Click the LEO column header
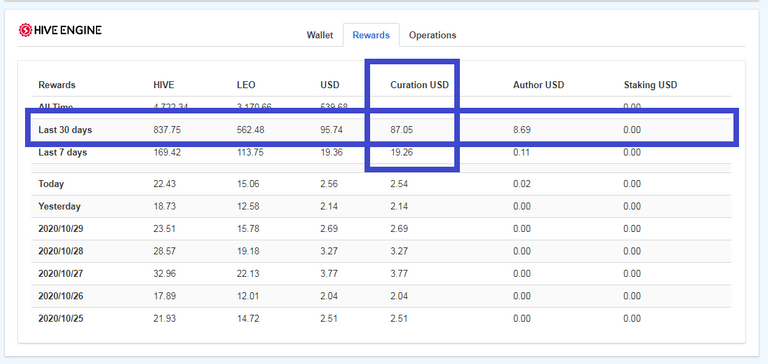 point(246,85)
